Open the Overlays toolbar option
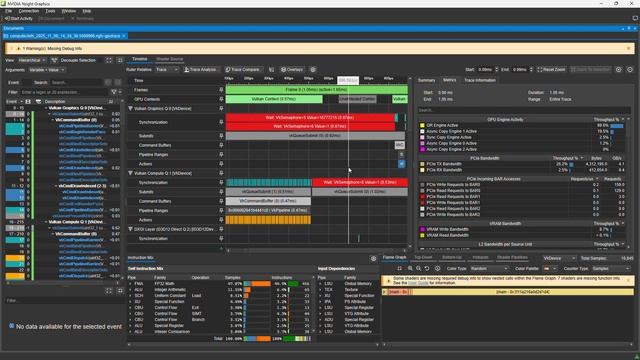 (292, 69)
